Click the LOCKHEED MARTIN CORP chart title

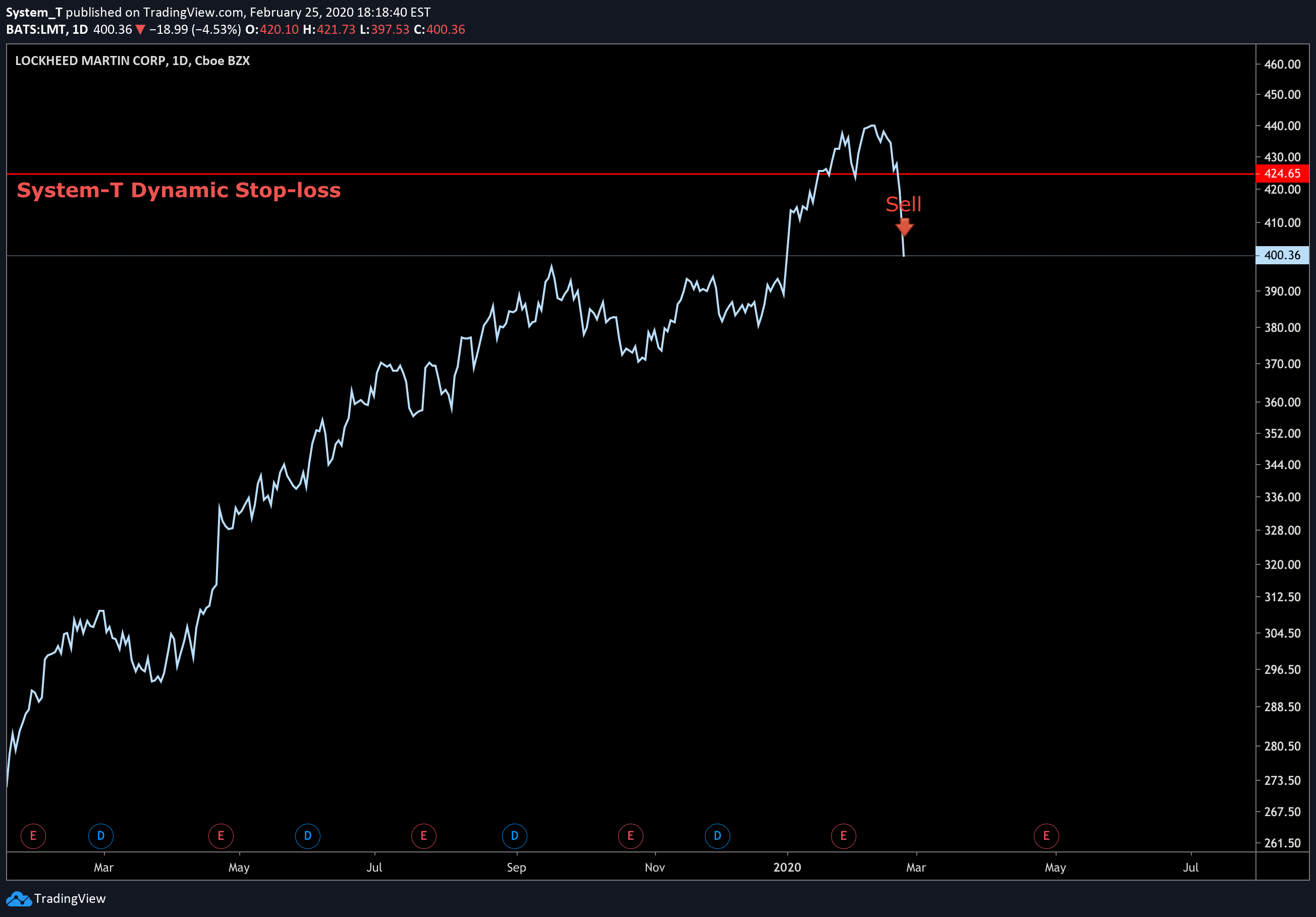coord(132,61)
